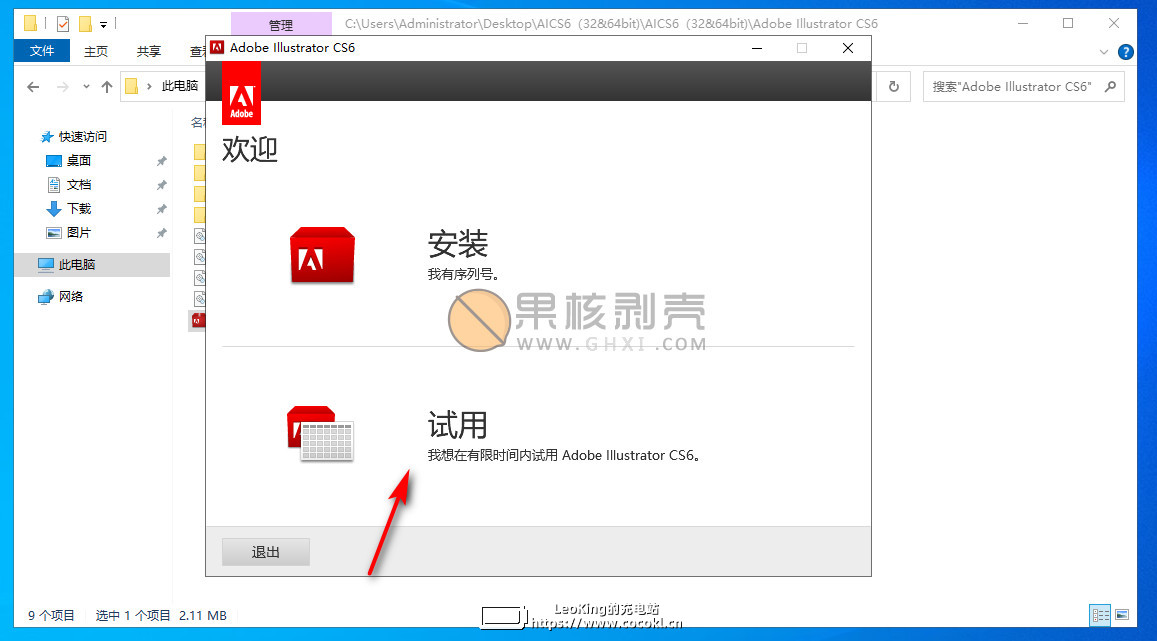Click the pin icon next to 下载
Image resolution: width=1157 pixels, height=641 pixels.
pyautogui.click(x=162, y=209)
